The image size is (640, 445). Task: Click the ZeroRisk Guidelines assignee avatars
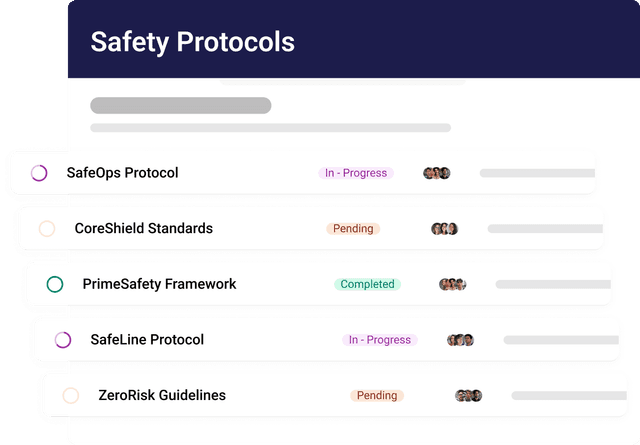coord(469,396)
